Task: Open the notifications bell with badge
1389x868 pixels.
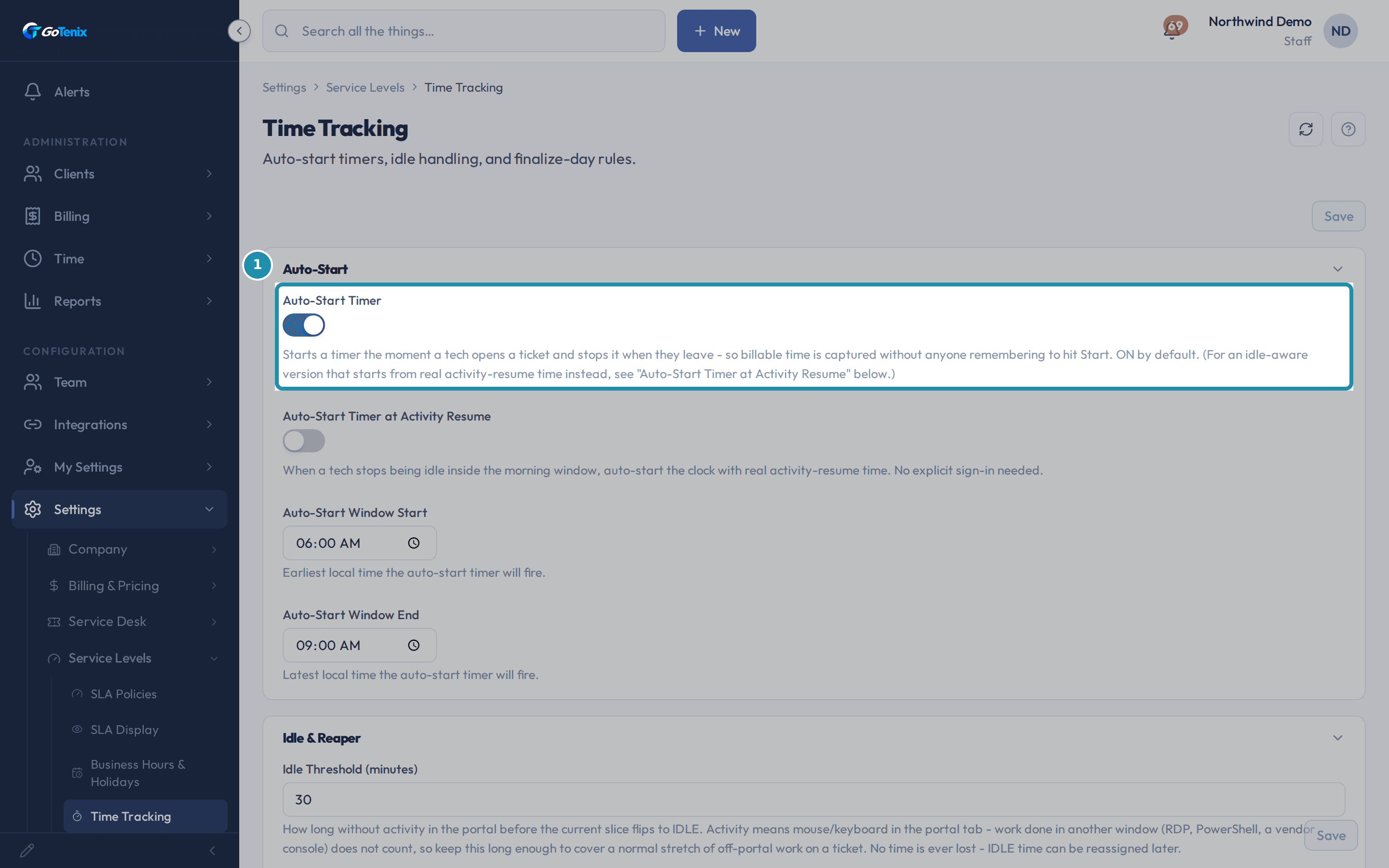Action: pyautogui.click(x=1174, y=27)
